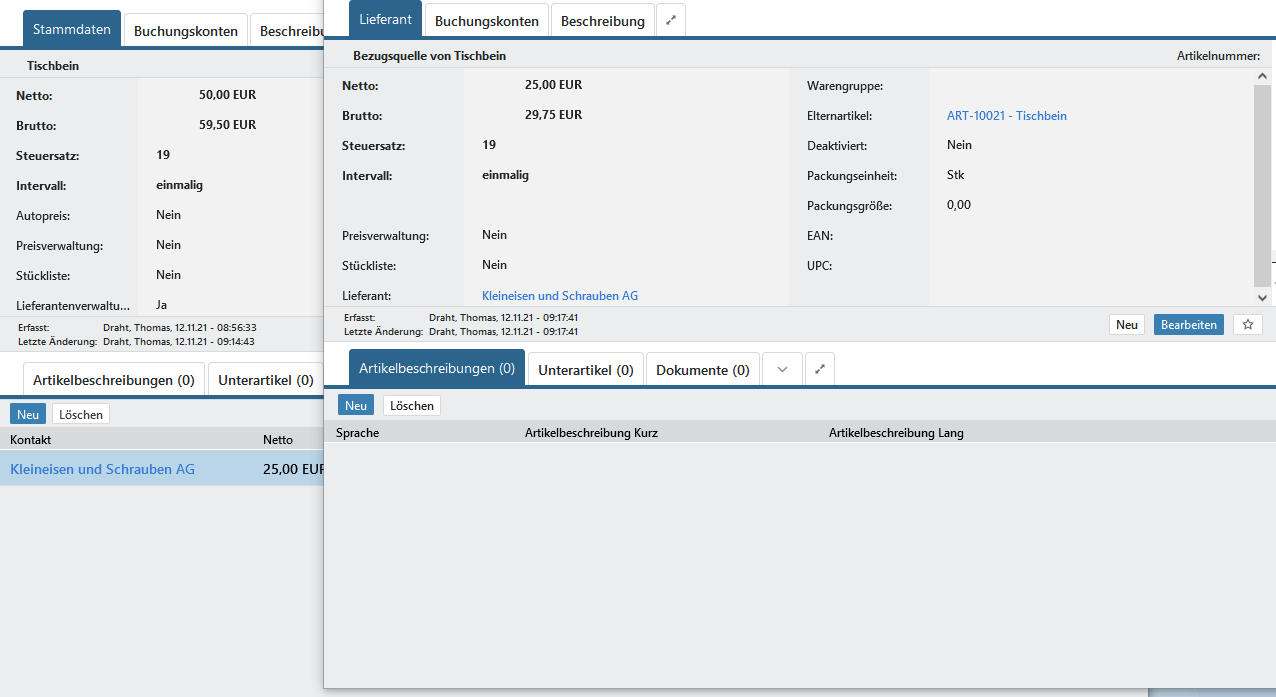Image resolution: width=1276 pixels, height=697 pixels.
Task: Expand the Lieferant panel with the top expand icon
Action: click(x=671, y=20)
